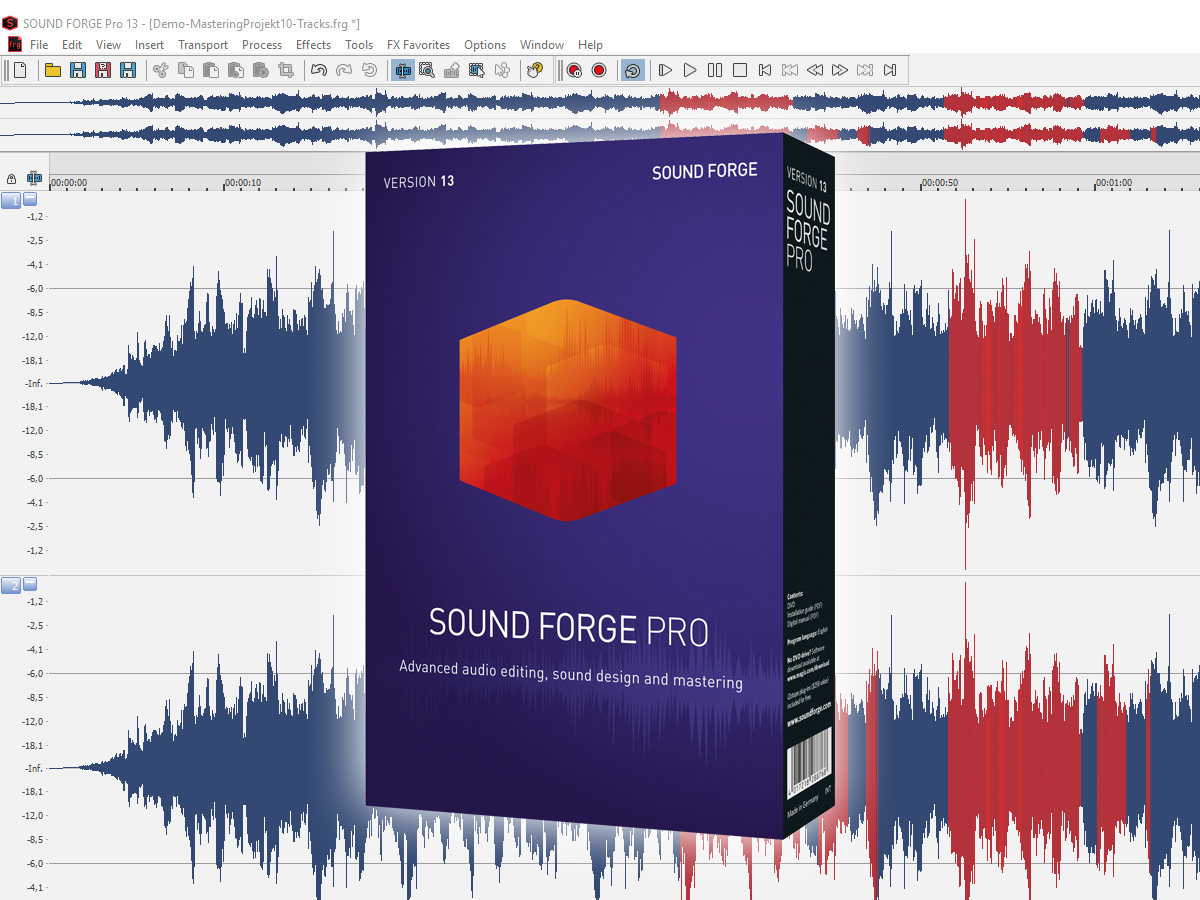
Task: Click the Crop/Trim icon
Action: click(x=286, y=70)
